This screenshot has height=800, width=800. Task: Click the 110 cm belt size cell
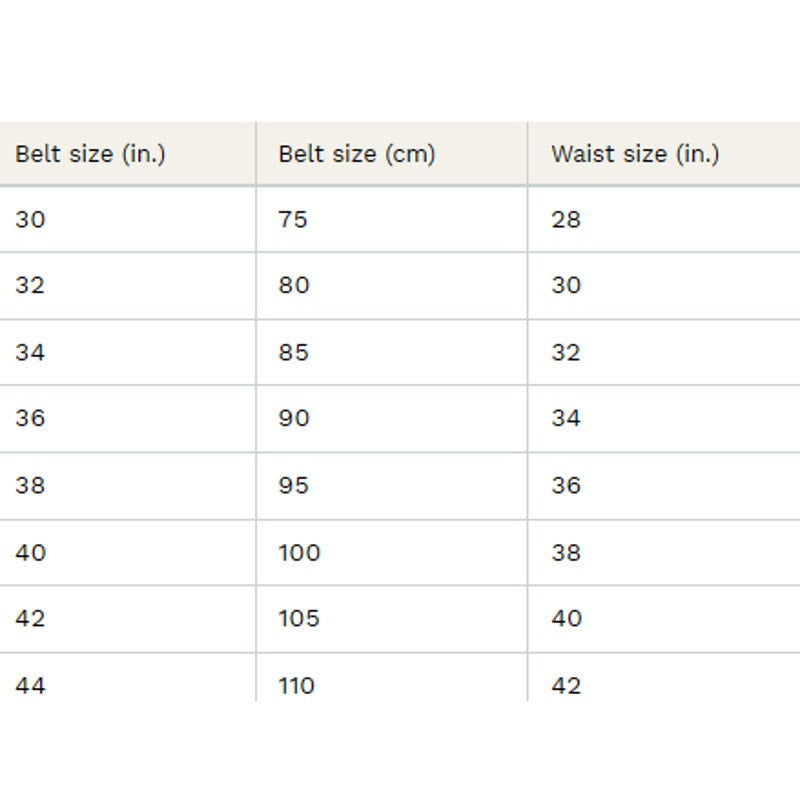(297, 684)
